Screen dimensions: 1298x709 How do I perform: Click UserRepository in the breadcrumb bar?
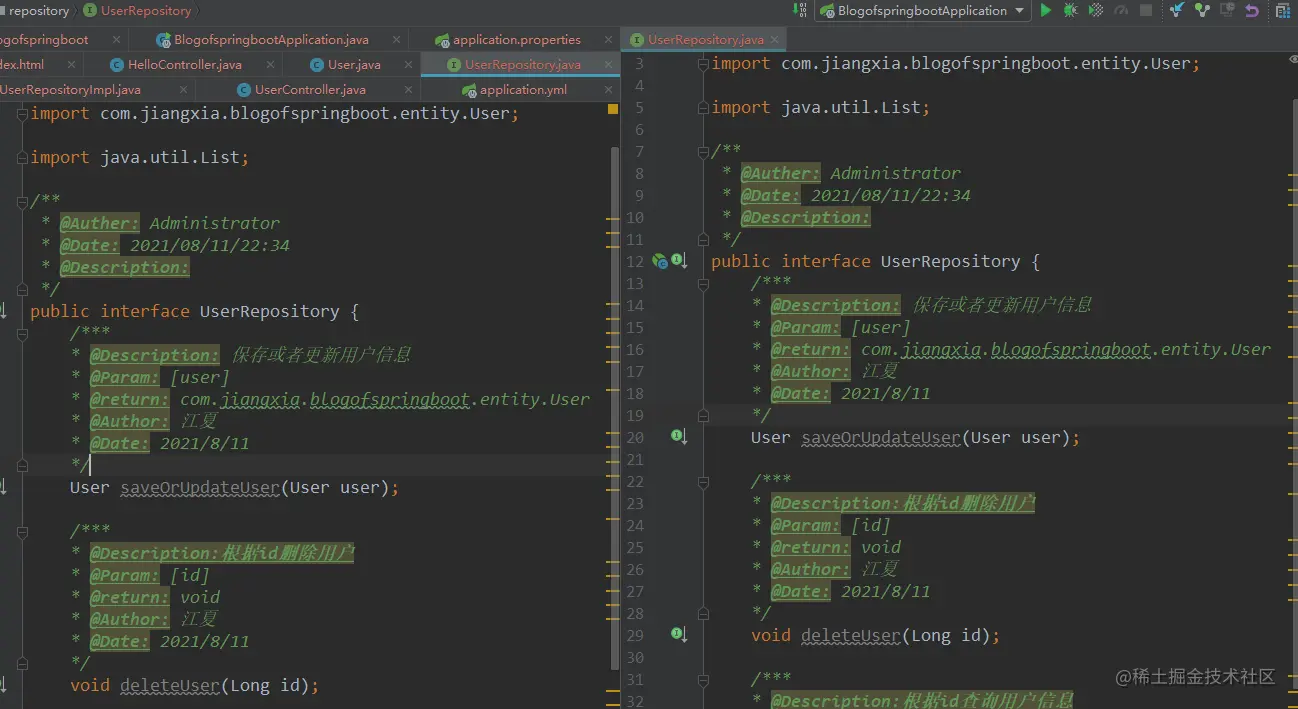coord(137,10)
